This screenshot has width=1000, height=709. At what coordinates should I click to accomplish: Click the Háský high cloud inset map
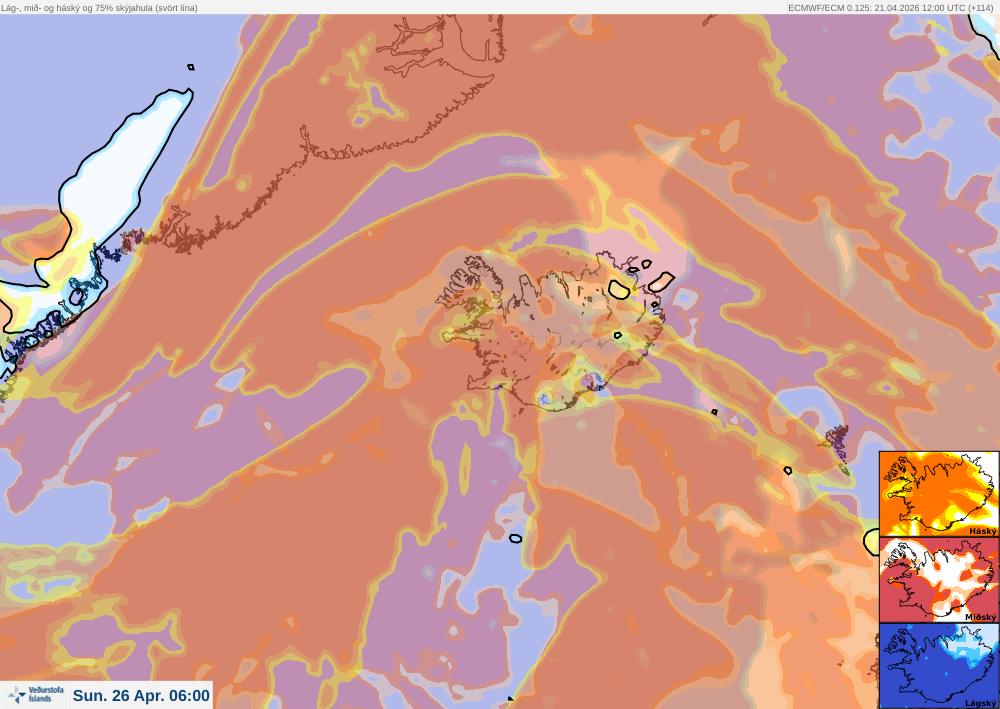(939, 493)
